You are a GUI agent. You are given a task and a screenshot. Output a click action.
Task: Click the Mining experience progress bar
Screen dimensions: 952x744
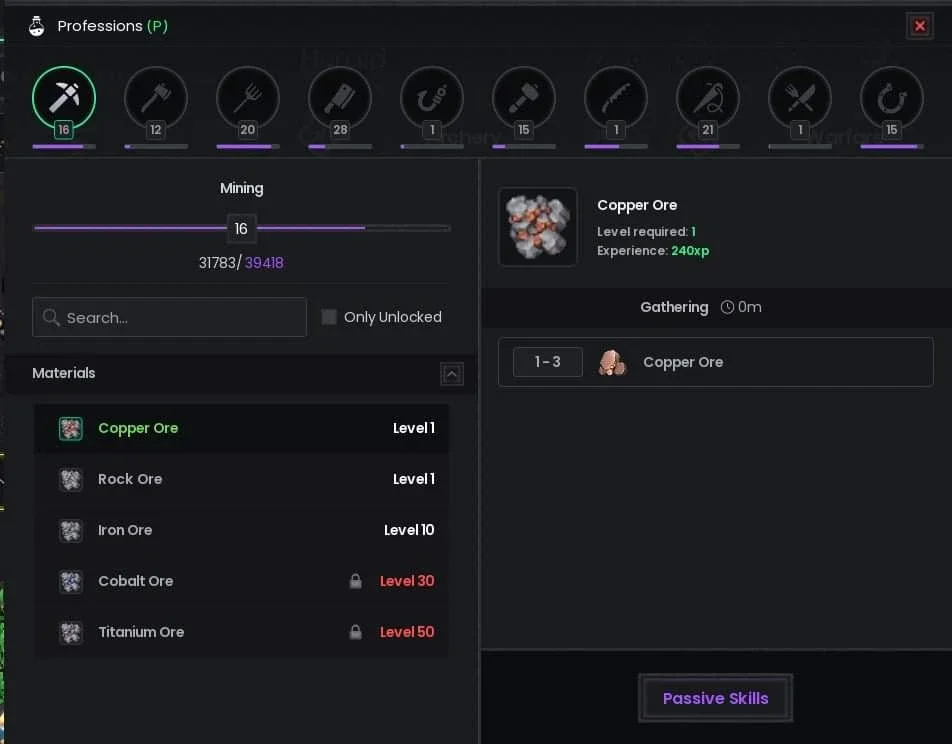[242, 228]
